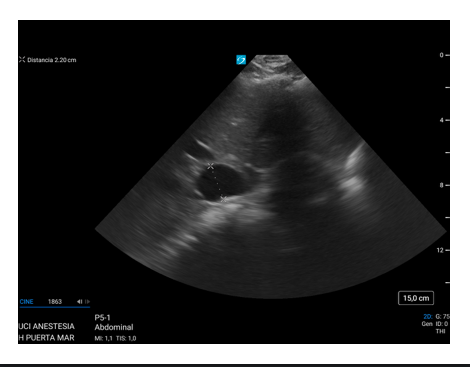Click the UCI ANESTESIA department label
The image size is (470, 367).
coord(46,326)
